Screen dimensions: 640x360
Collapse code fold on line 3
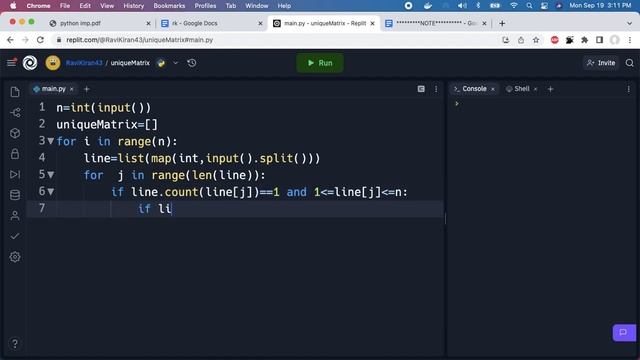pos(51,141)
